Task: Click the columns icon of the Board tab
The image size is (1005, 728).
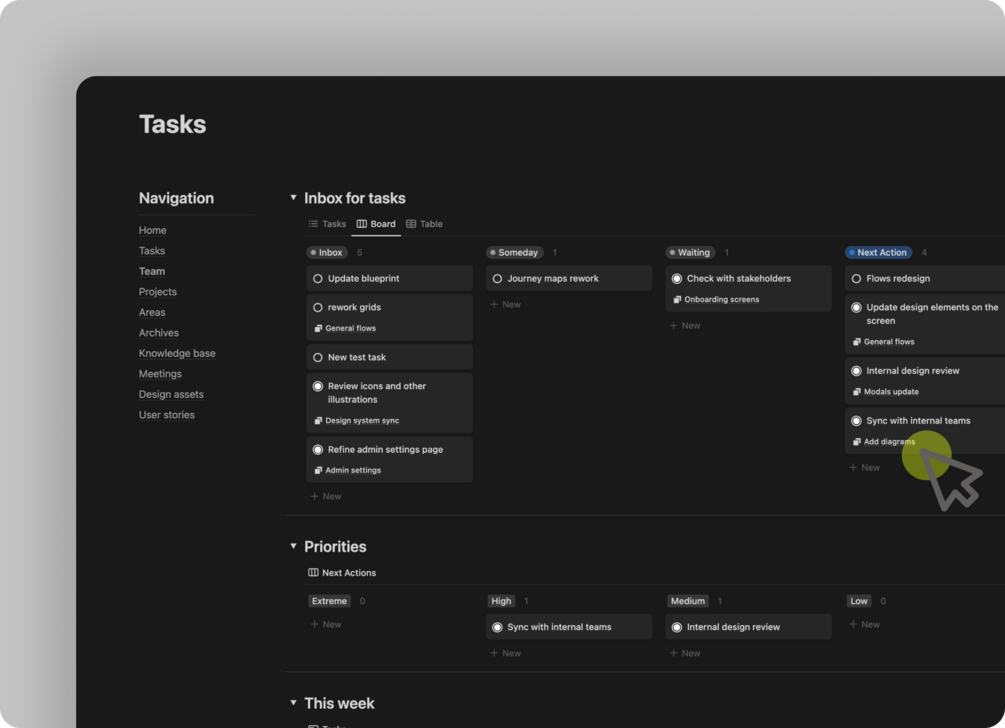Action: [361, 224]
